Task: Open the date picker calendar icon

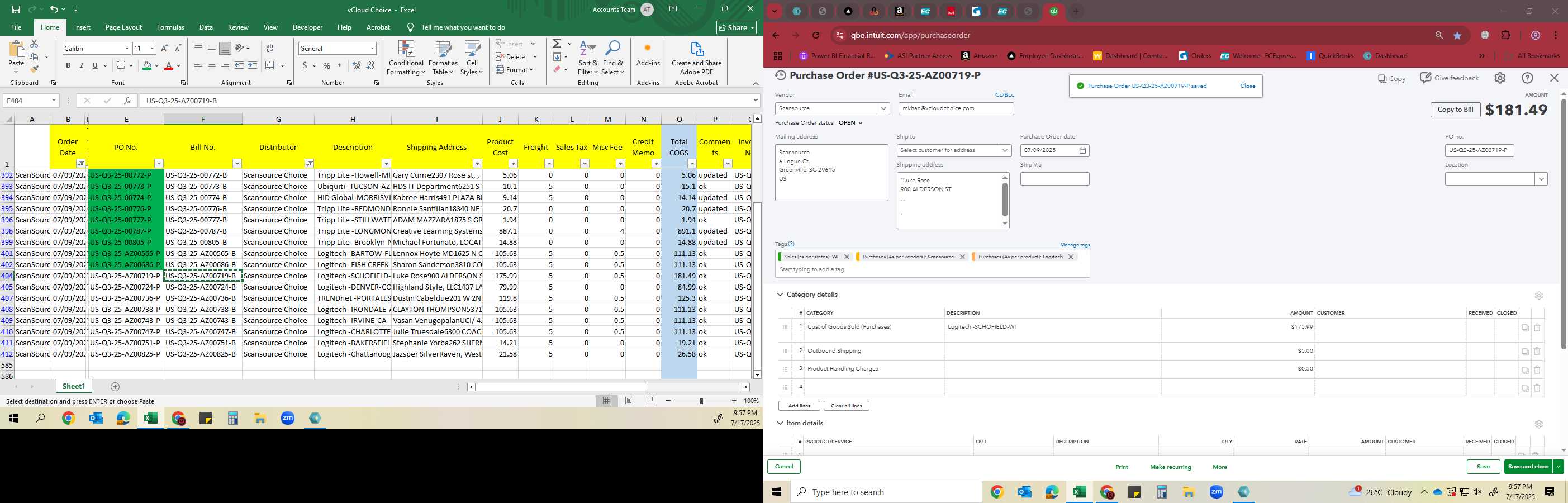Action: [x=1082, y=150]
